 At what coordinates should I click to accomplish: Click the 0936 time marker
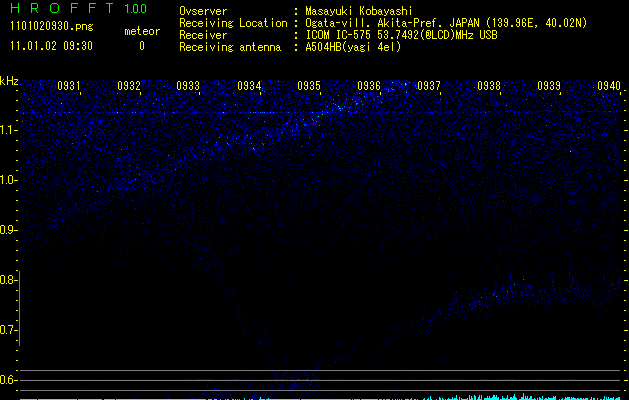click(x=369, y=86)
